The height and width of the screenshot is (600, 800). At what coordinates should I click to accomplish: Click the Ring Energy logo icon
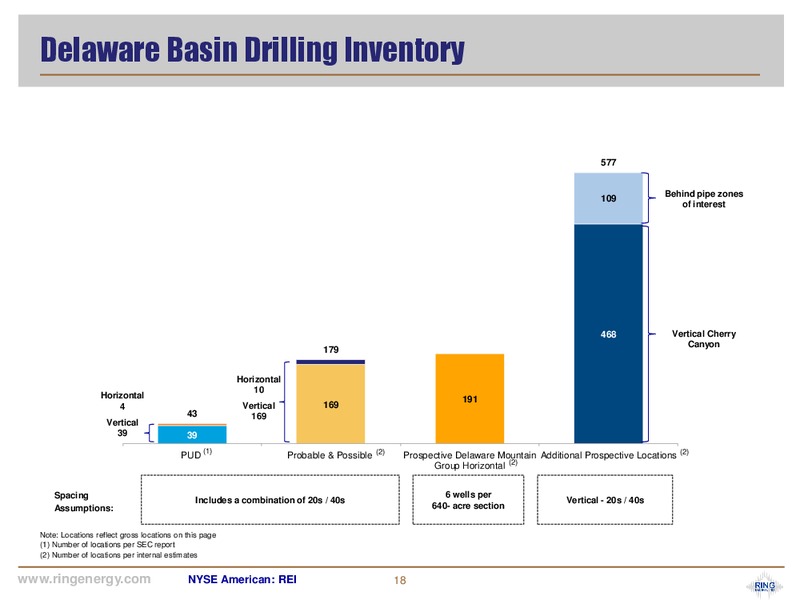point(764,585)
